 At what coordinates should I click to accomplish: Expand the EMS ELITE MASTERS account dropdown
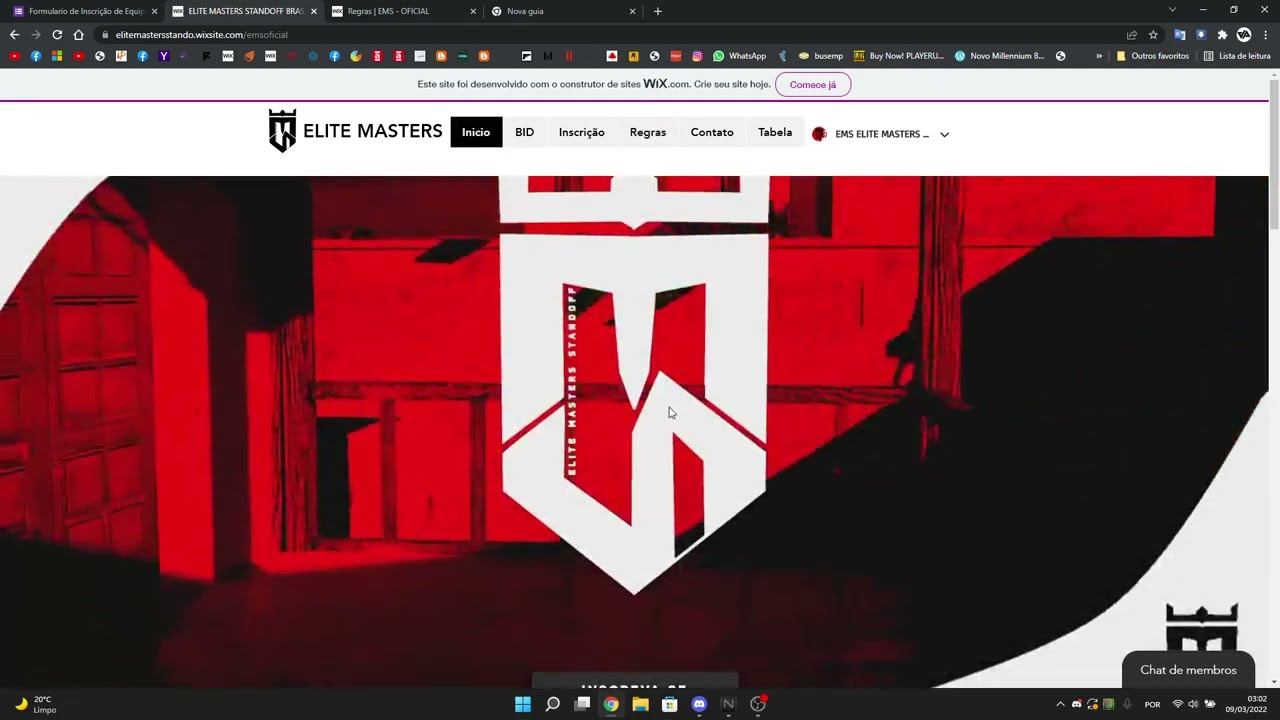[x=944, y=134]
